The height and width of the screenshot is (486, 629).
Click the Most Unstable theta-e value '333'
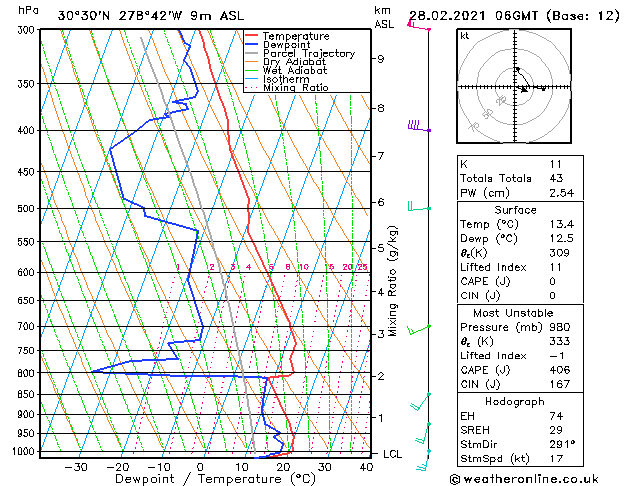560,341
